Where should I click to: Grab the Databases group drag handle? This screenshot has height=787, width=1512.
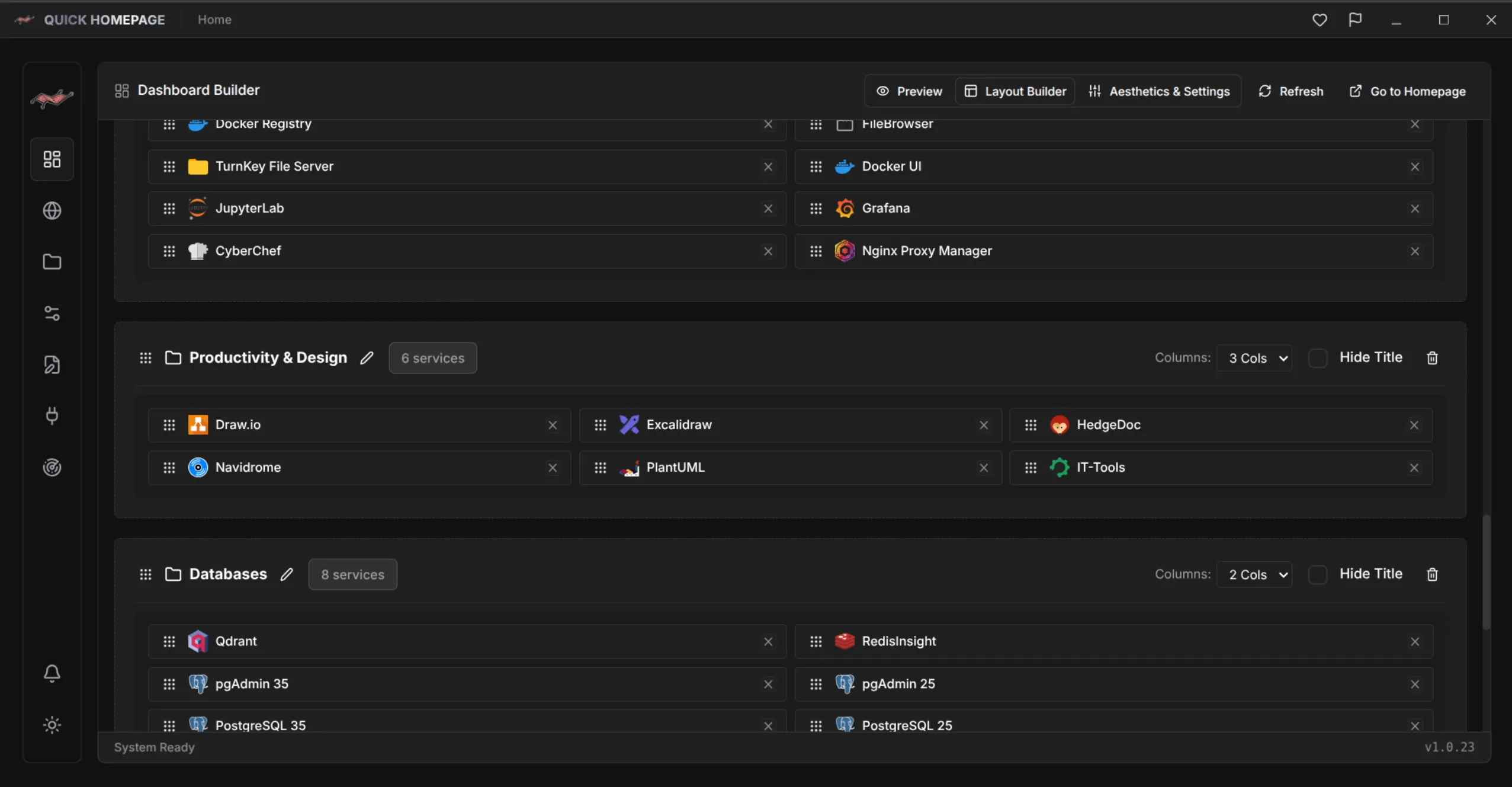click(x=146, y=574)
